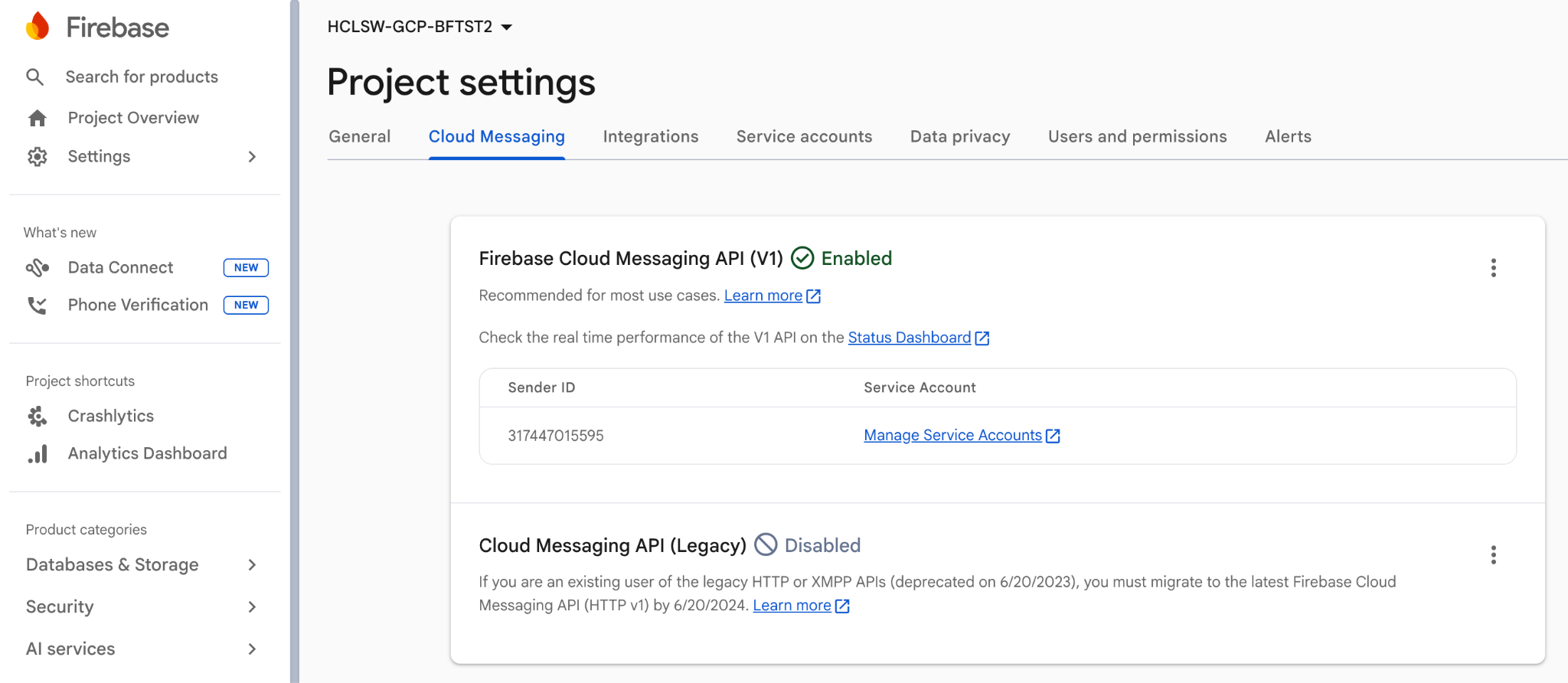1568x683 pixels.
Task: Open the Data privacy tab
Action: [960, 136]
